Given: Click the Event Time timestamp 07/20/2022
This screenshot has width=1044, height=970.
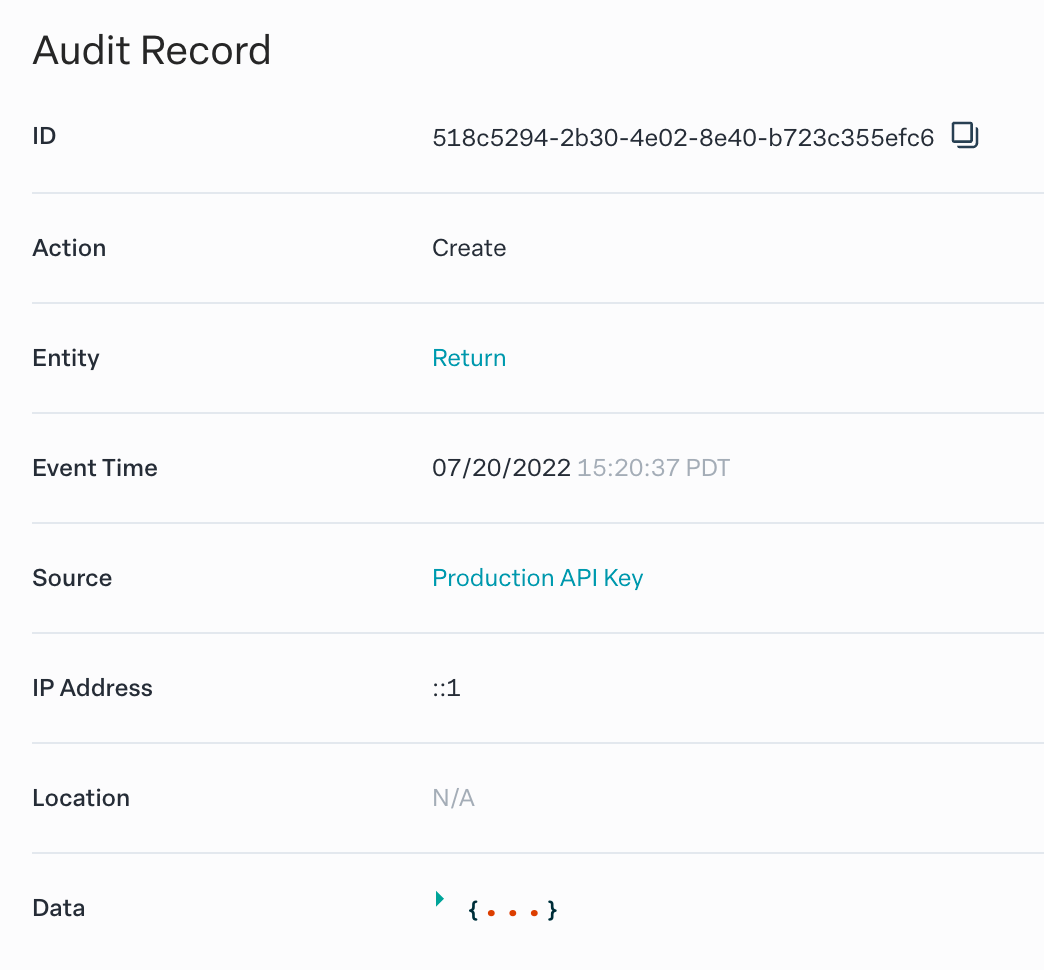Looking at the screenshot, I should coord(501,467).
